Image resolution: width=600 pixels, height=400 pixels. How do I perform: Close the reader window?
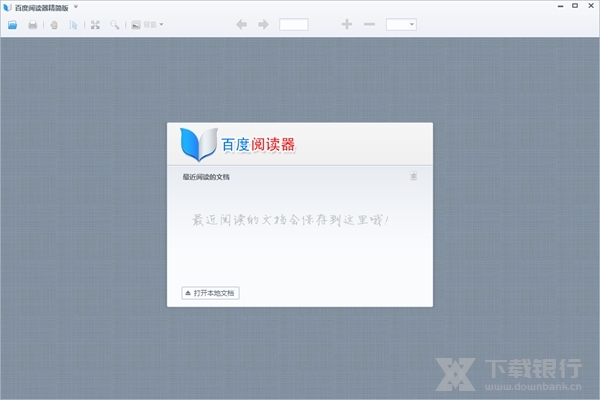pyautogui.click(x=591, y=6)
